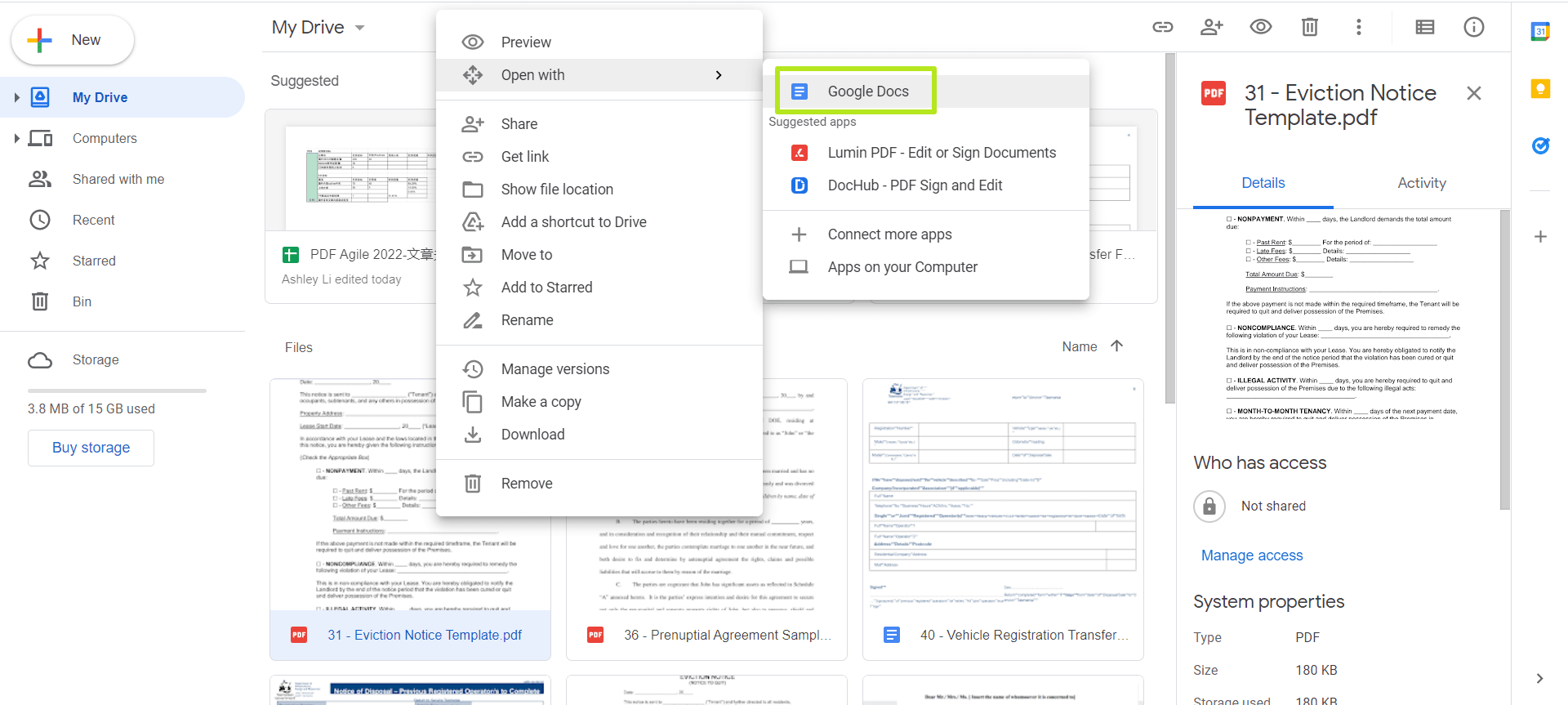The height and width of the screenshot is (705, 1568).
Task: Expand the My Drive tree arrow
Action: [16, 97]
